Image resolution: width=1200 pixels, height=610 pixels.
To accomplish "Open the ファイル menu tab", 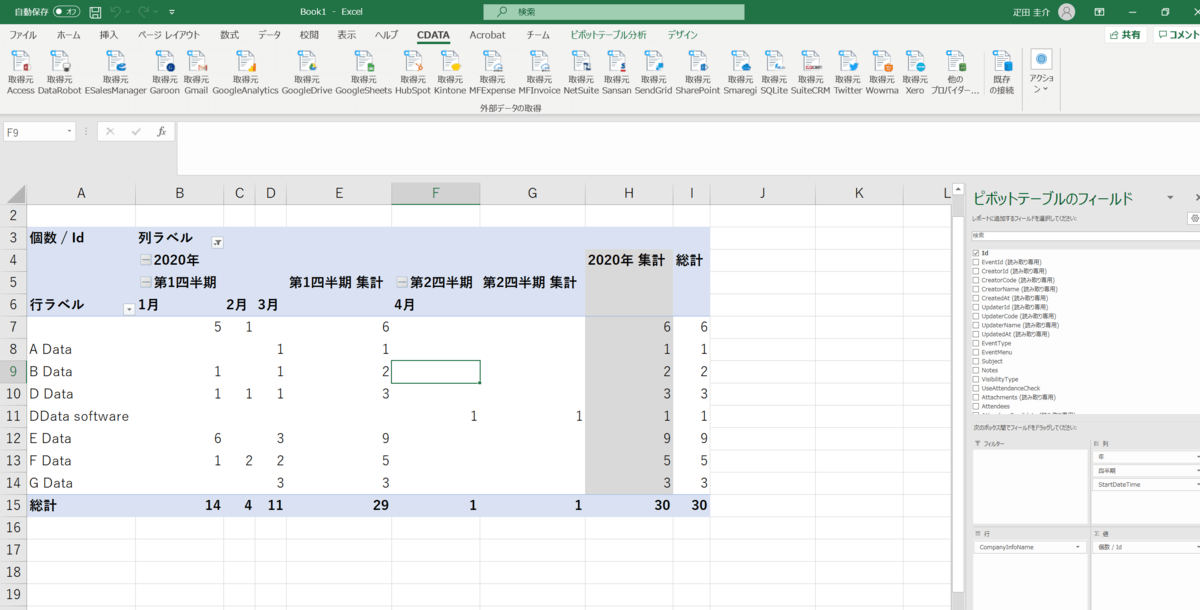I will pyautogui.click(x=23, y=35).
